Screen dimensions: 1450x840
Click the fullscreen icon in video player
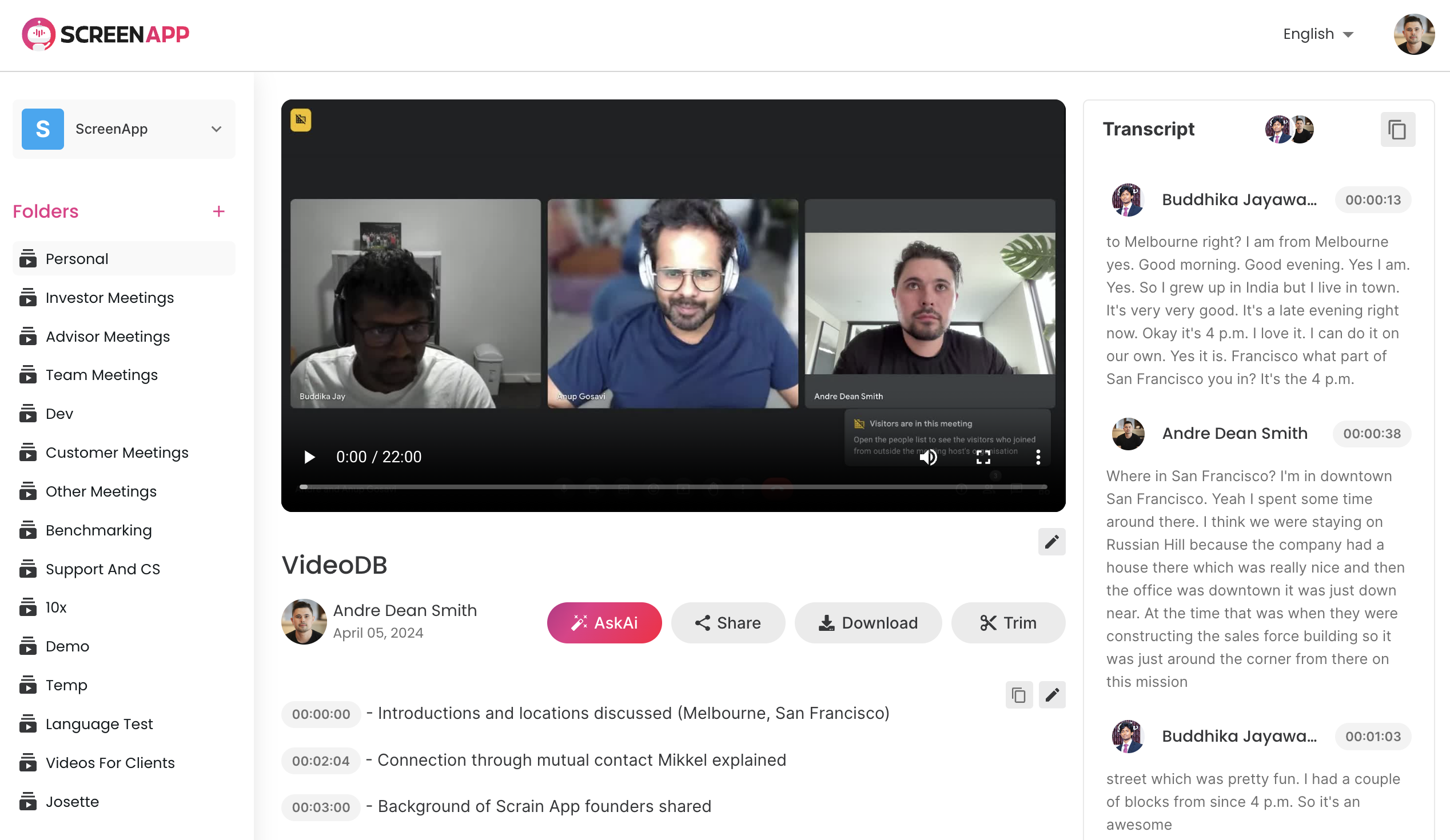(982, 456)
